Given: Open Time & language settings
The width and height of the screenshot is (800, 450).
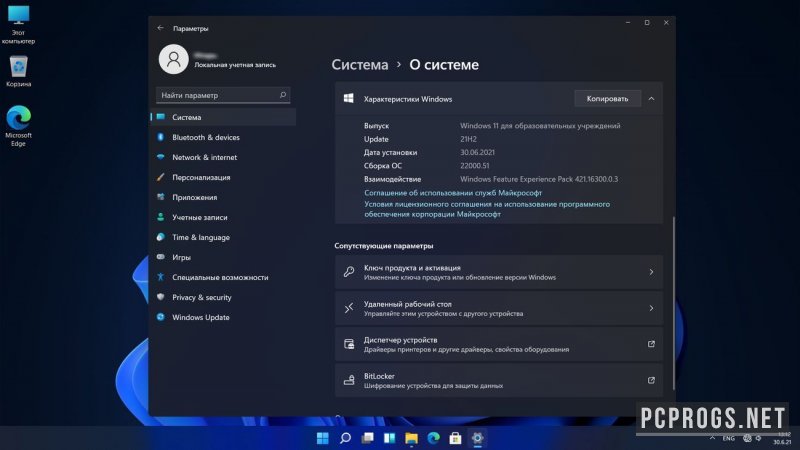Looking at the screenshot, I should 223,237.
